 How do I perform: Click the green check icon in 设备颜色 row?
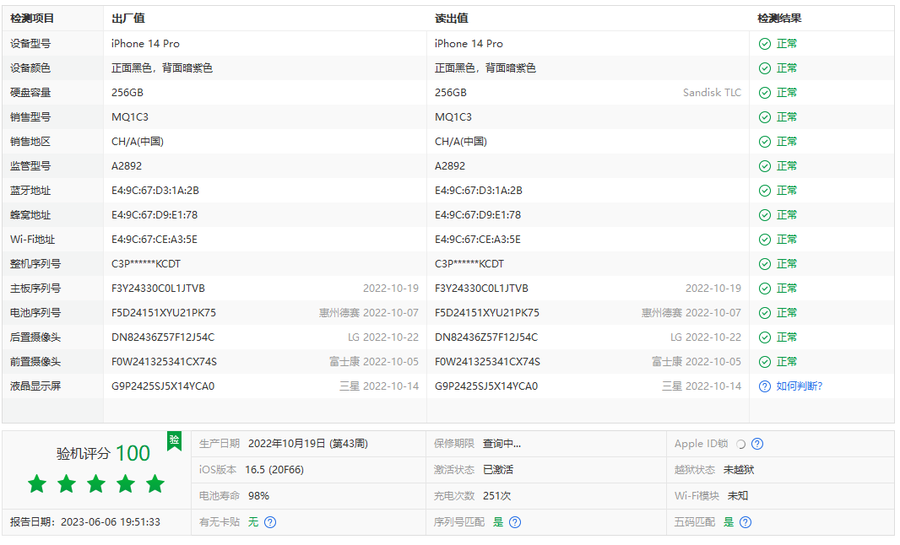[765, 68]
